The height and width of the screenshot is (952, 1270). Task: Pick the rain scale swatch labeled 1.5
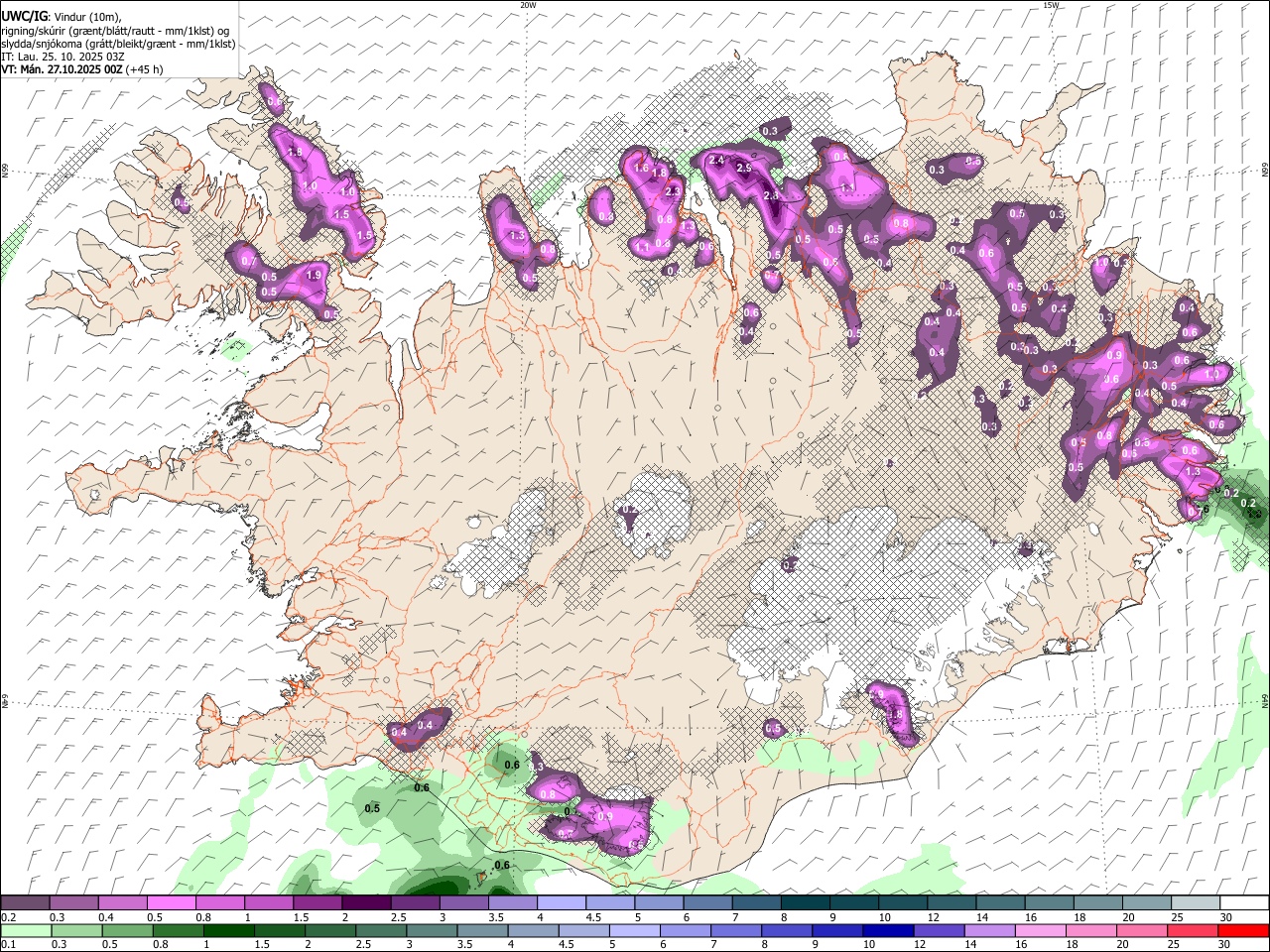point(279,931)
